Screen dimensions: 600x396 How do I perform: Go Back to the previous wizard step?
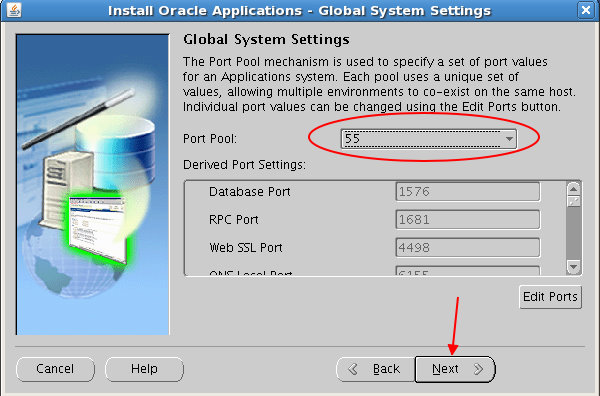(x=375, y=369)
